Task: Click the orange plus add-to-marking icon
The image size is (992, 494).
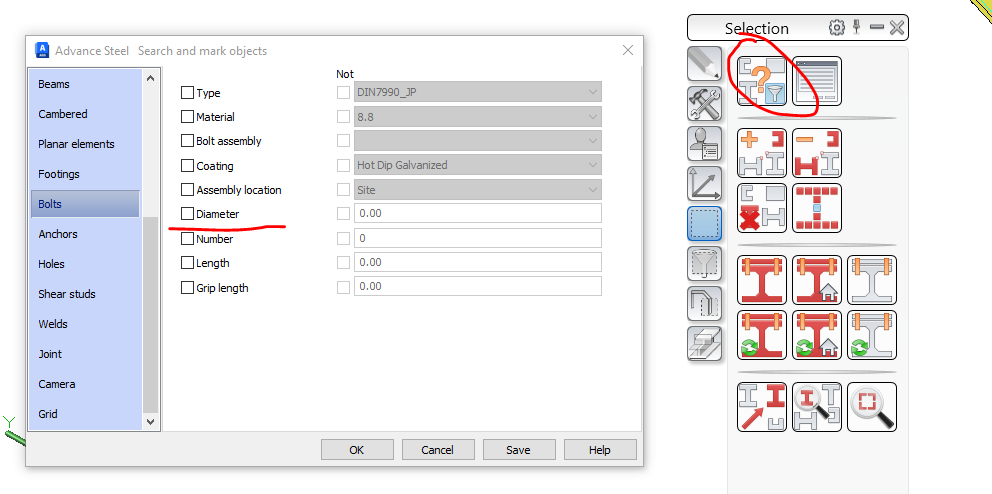Action: pyautogui.click(x=762, y=153)
